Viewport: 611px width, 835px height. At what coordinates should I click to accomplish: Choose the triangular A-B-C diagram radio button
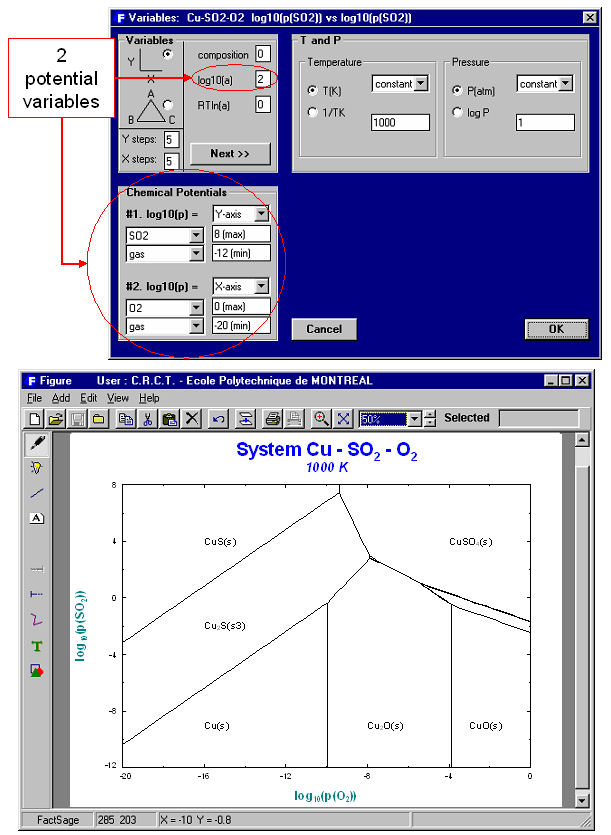coord(167,103)
